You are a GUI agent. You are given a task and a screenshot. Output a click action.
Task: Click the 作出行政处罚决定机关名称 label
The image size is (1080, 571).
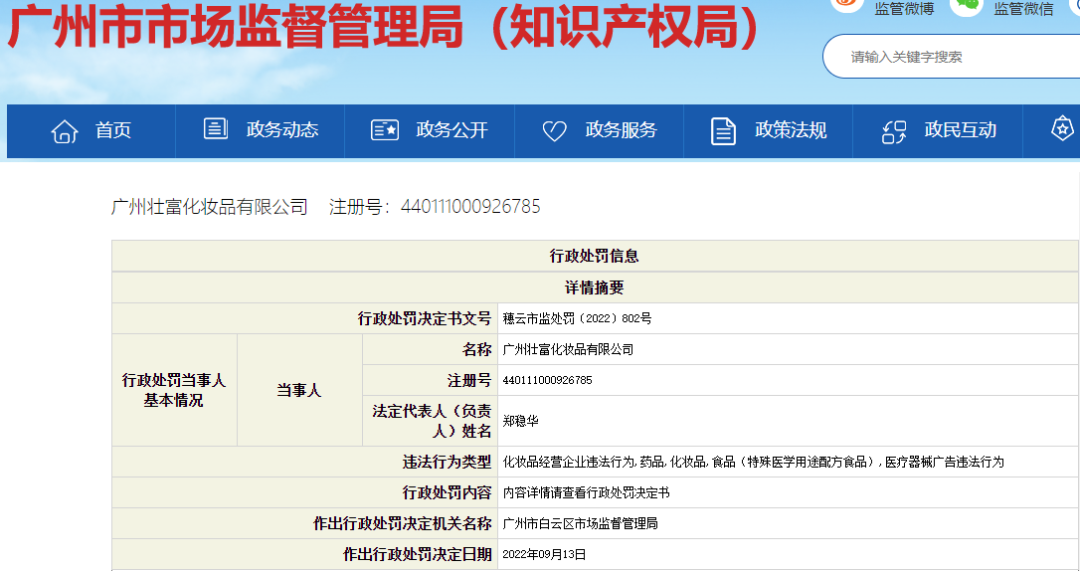click(x=402, y=524)
